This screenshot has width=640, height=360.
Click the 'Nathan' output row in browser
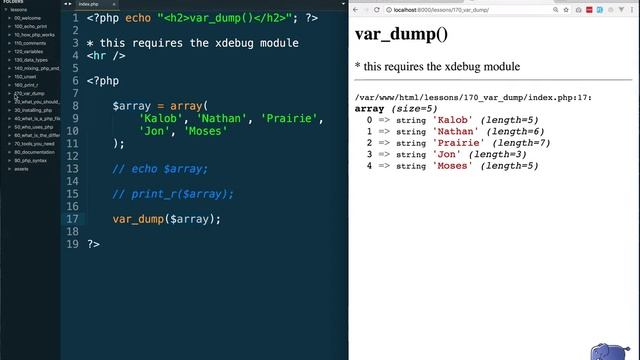click(x=455, y=132)
